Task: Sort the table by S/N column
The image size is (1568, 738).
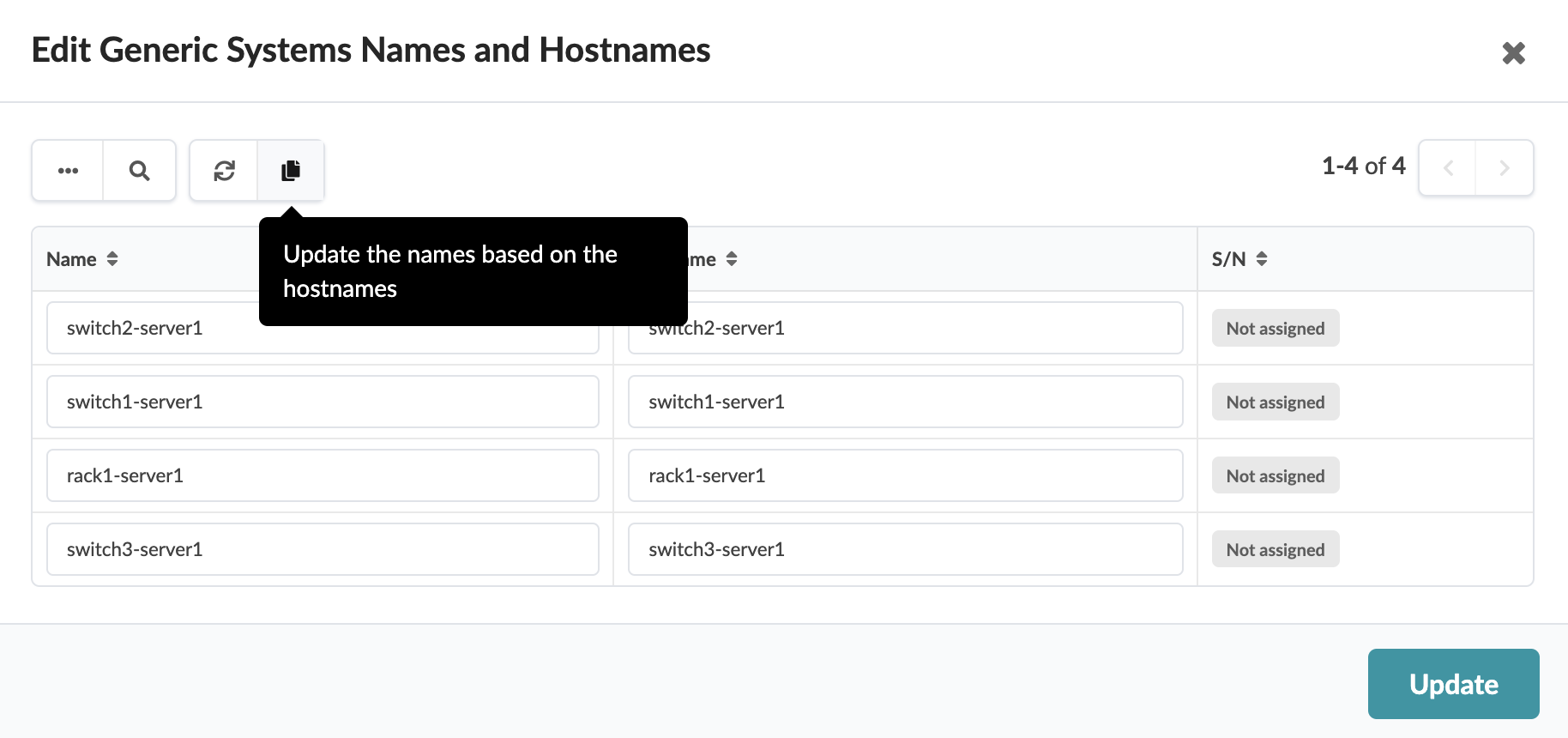Action: pos(1238,258)
